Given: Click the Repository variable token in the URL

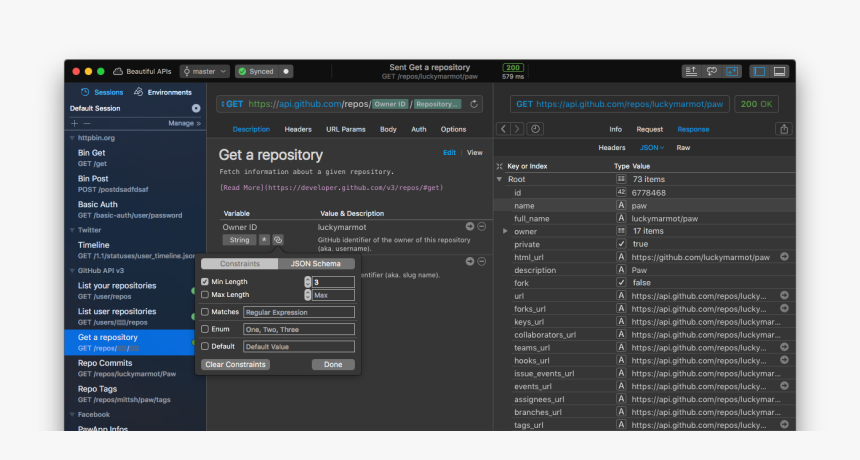Looking at the screenshot, I should 437,104.
